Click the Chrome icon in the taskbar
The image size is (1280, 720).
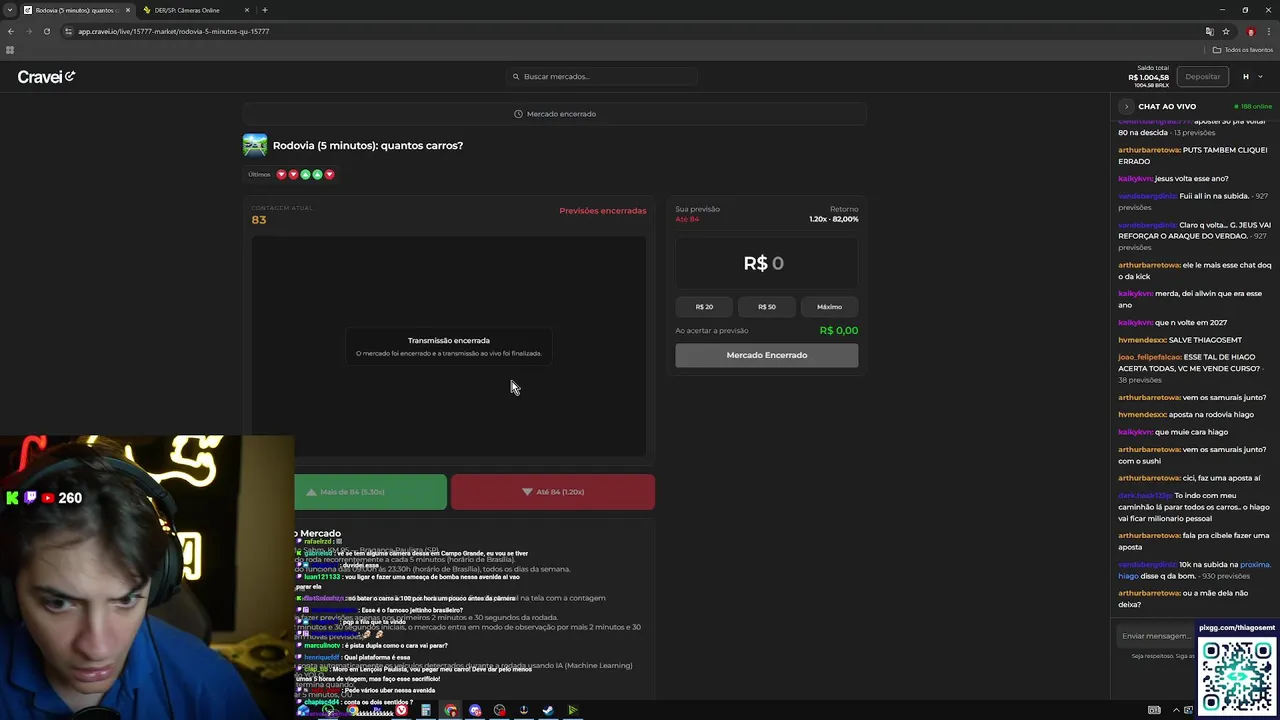tap(451, 710)
